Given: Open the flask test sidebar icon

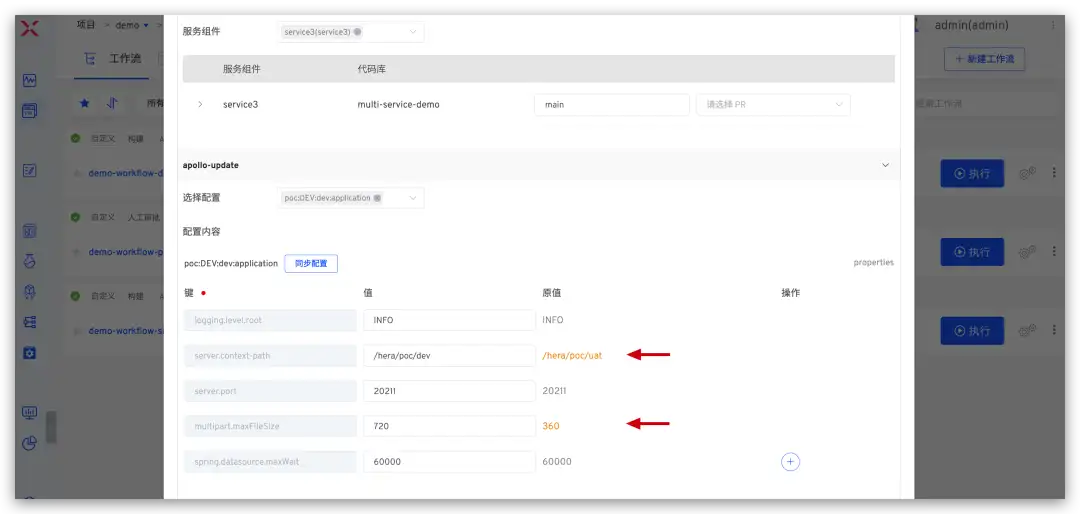Looking at the screenshot, I should coord(29,261).
